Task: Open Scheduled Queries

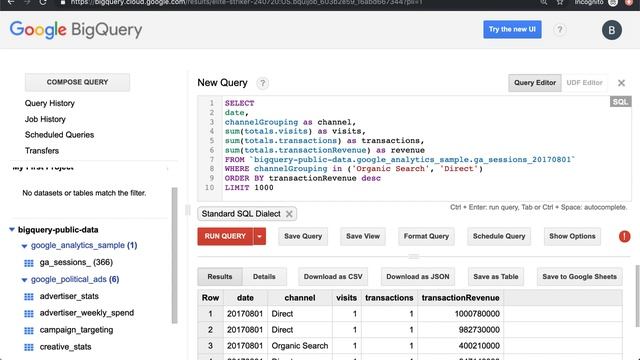Action: pyautogui.click(x=60, y=135)
